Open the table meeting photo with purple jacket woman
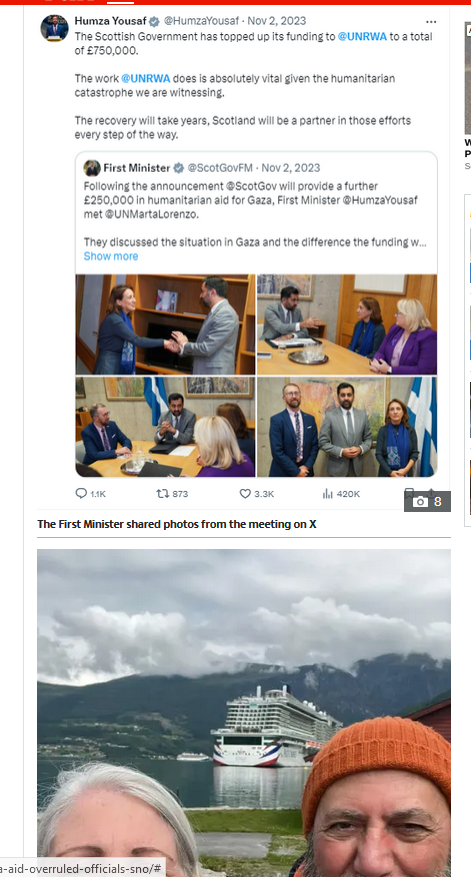 pos(347,324)
